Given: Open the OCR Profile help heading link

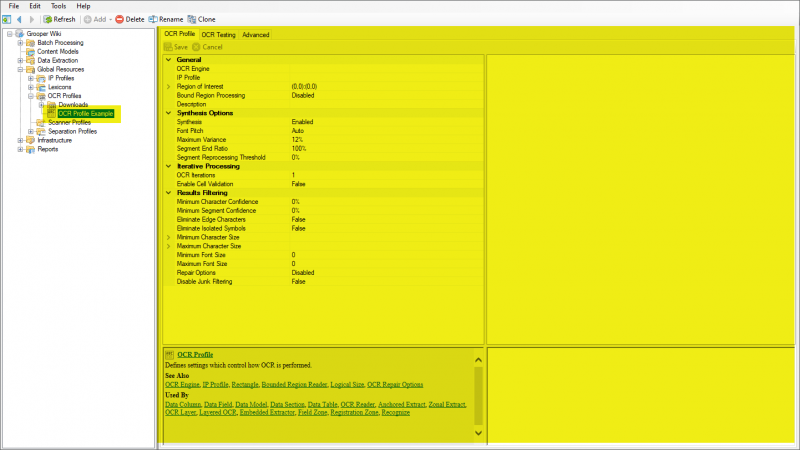Looking at the screenshot, I should [x=195, y=355].
